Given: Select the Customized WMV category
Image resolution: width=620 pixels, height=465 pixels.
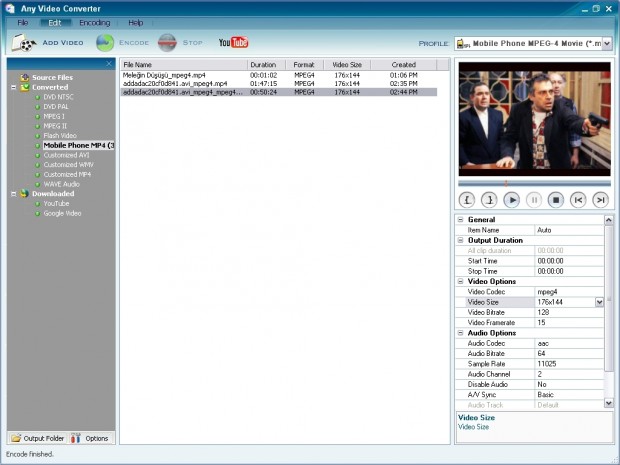Looking at the screenshot, I should [68, 165].
